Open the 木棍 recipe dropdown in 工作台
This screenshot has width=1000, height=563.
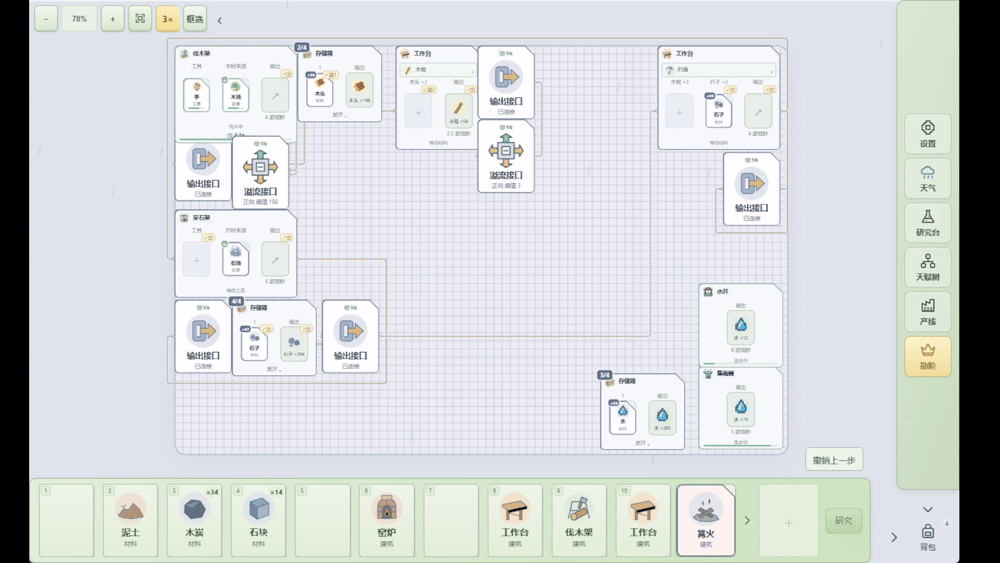point(438,69)
